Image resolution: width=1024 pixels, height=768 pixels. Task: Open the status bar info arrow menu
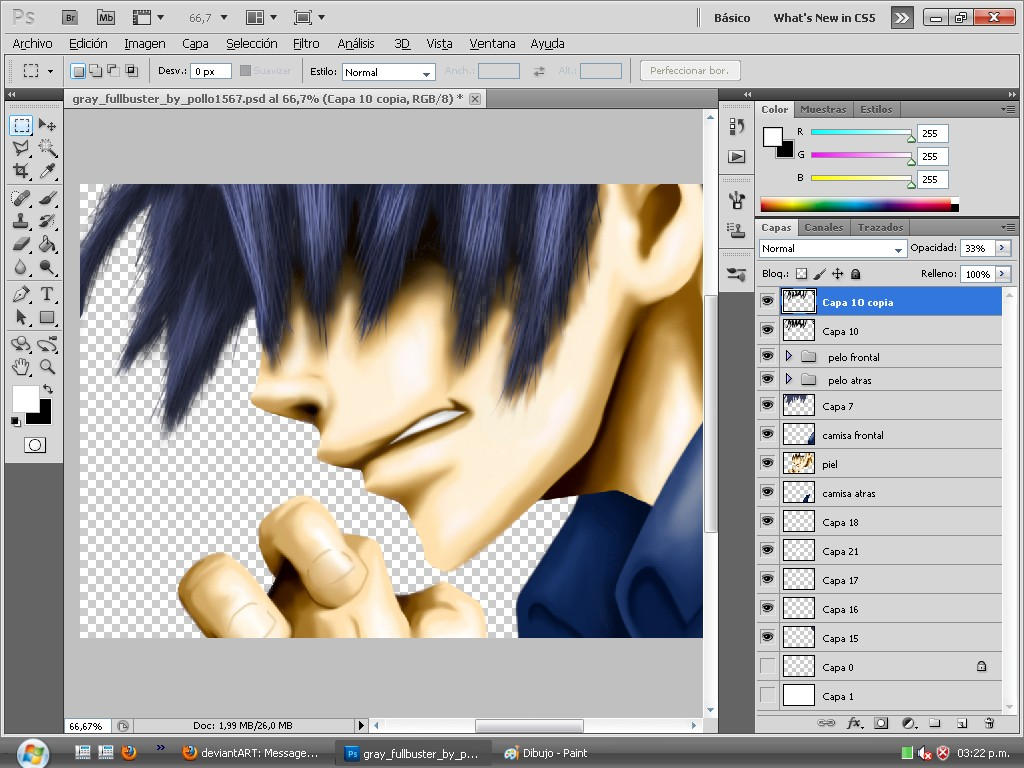[x=360, y=726]
